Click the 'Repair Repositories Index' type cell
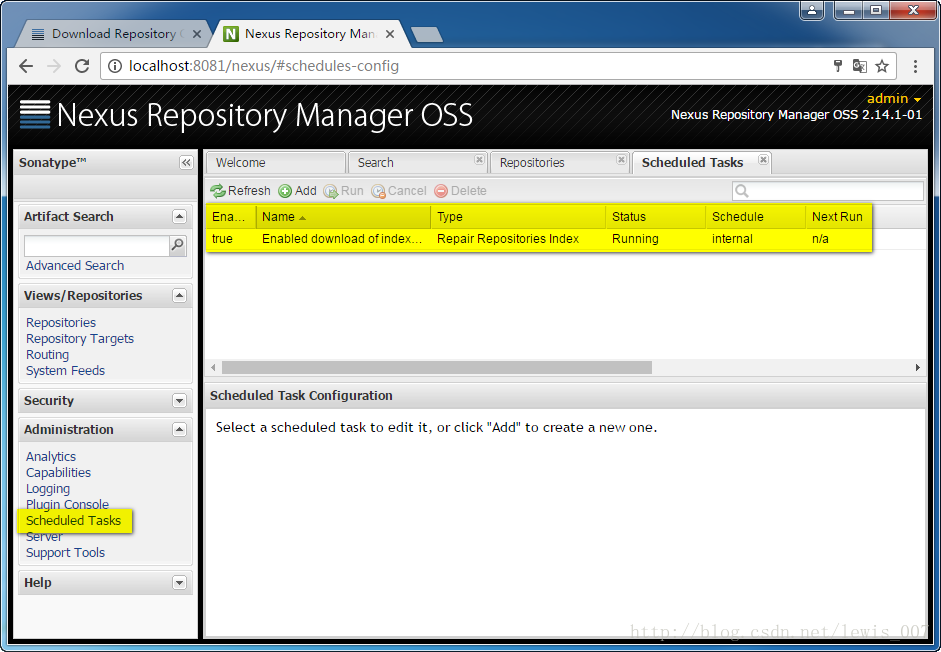941x652 pixels. [x=508, y=239]
